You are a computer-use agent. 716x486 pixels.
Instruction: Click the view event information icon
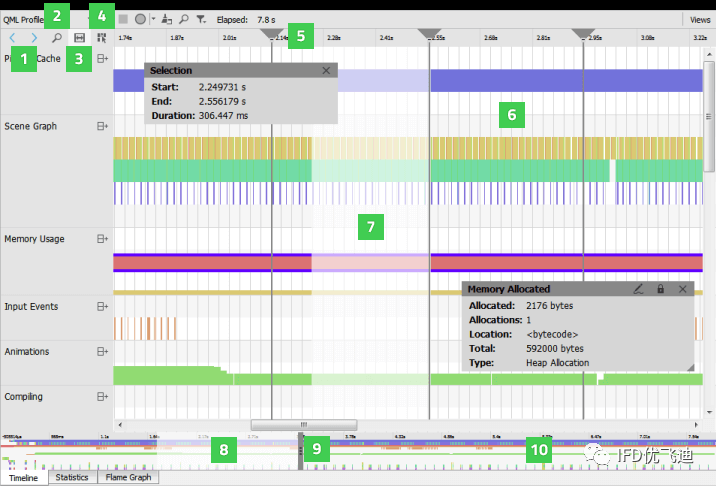pos(101,37)
